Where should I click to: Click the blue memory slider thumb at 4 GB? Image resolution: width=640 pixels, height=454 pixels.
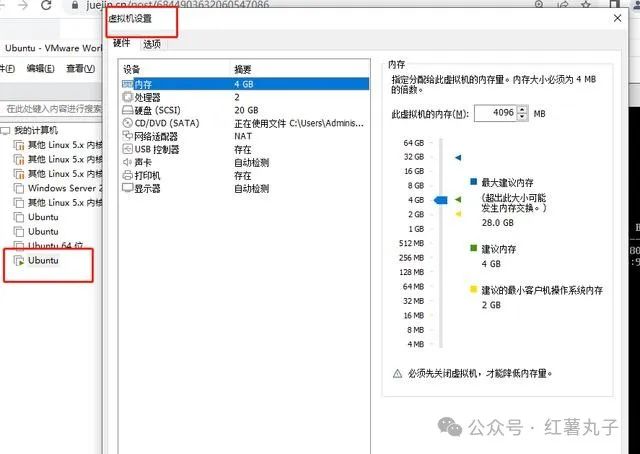tap(440, 200)
